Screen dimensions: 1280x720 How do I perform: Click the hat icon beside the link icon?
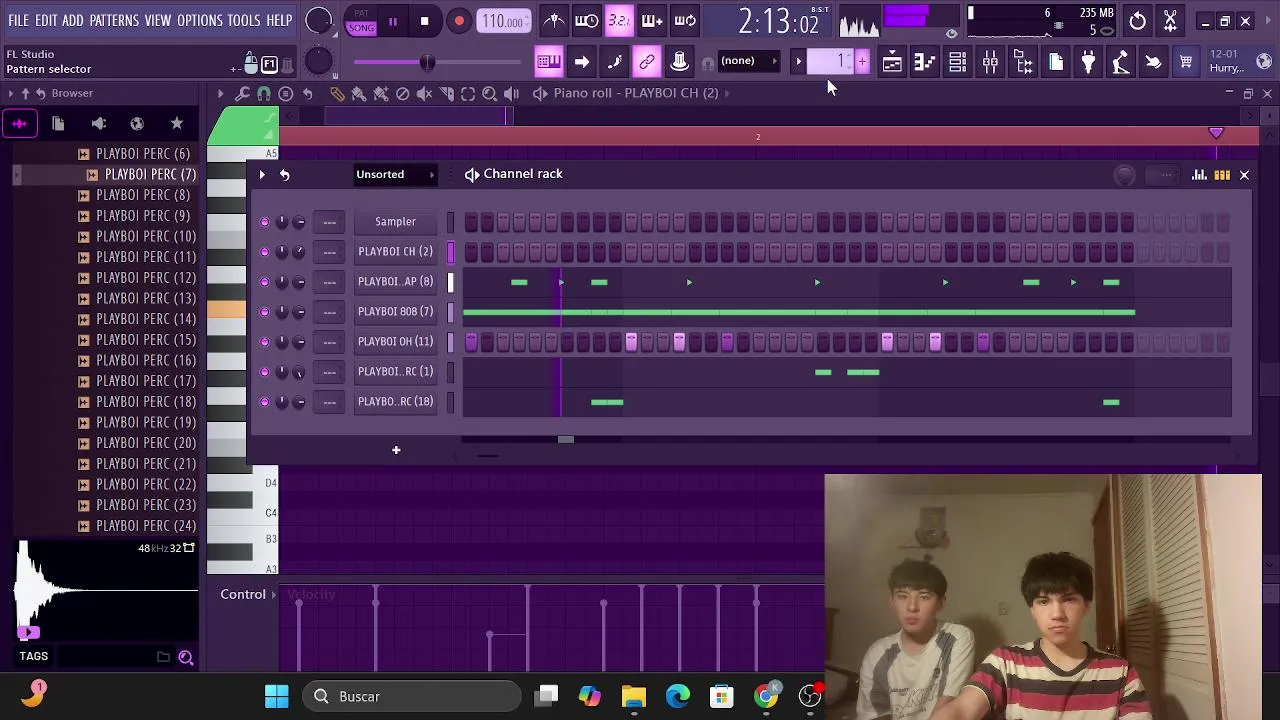679,62
